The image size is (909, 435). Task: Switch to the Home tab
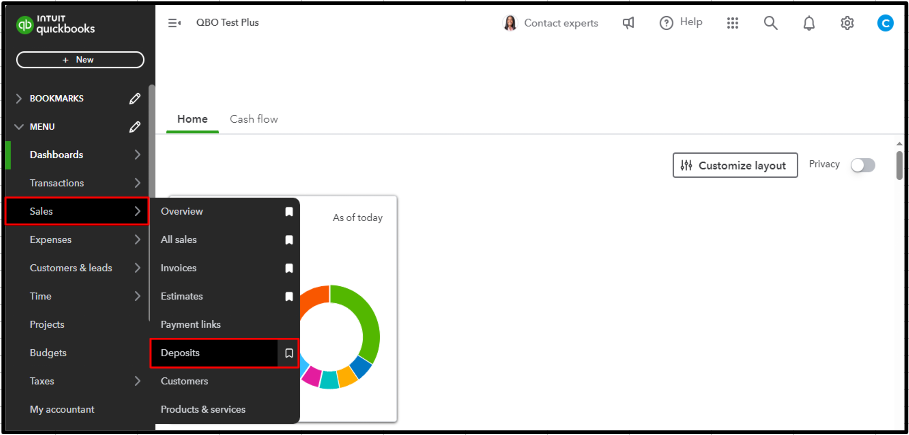[x=192, y=119]
